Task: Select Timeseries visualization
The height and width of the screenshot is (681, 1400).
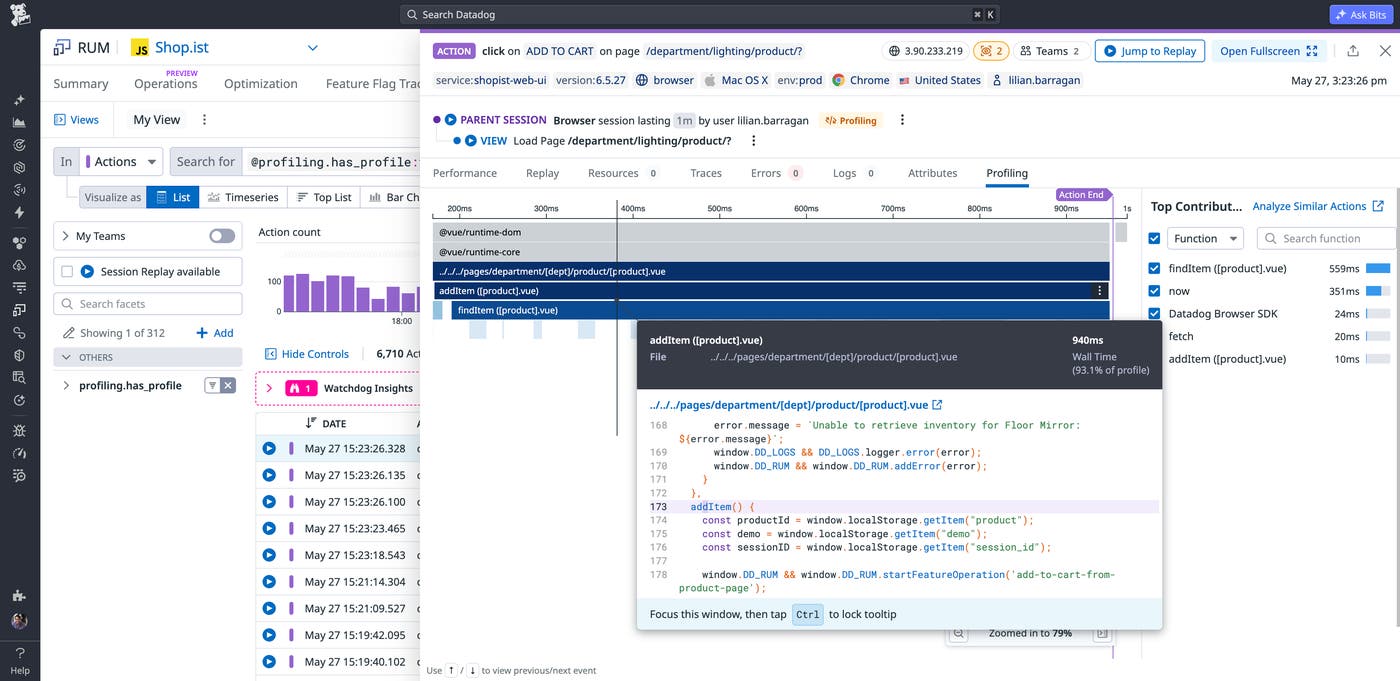Action: pos(243,197)
